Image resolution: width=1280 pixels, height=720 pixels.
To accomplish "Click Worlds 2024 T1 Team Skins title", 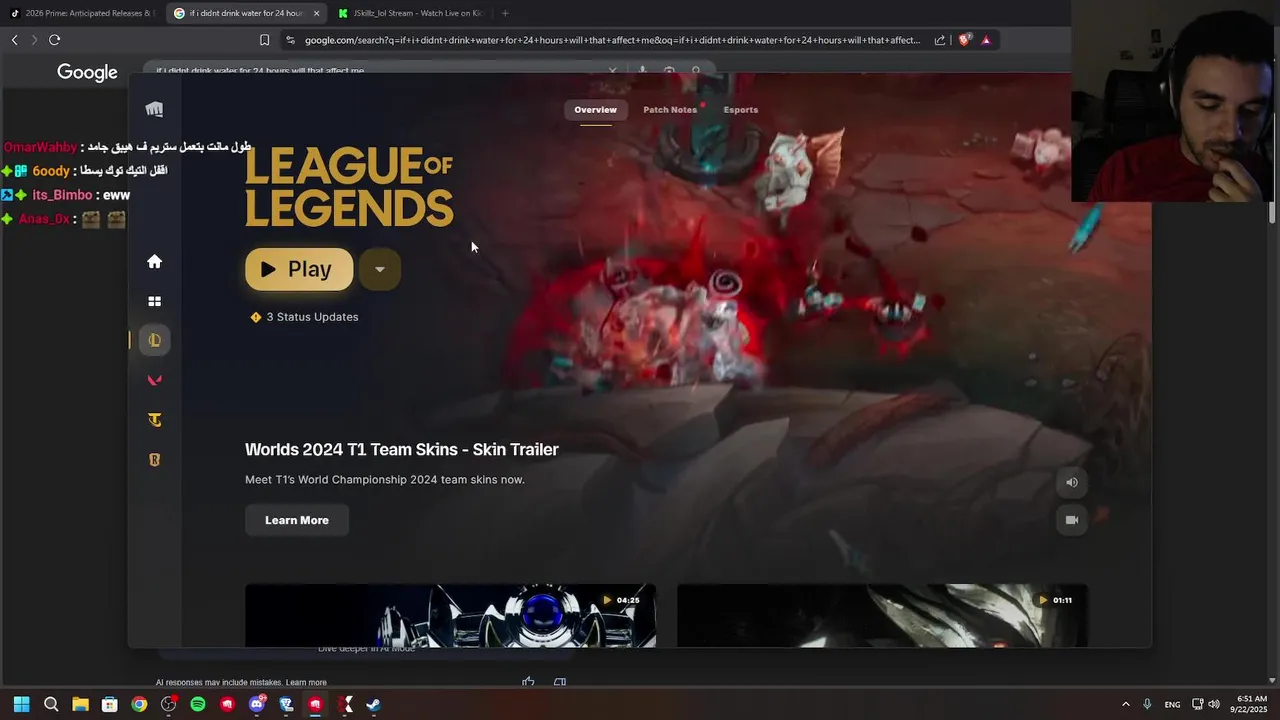I will pyautogui.click(x=402, y=450).
